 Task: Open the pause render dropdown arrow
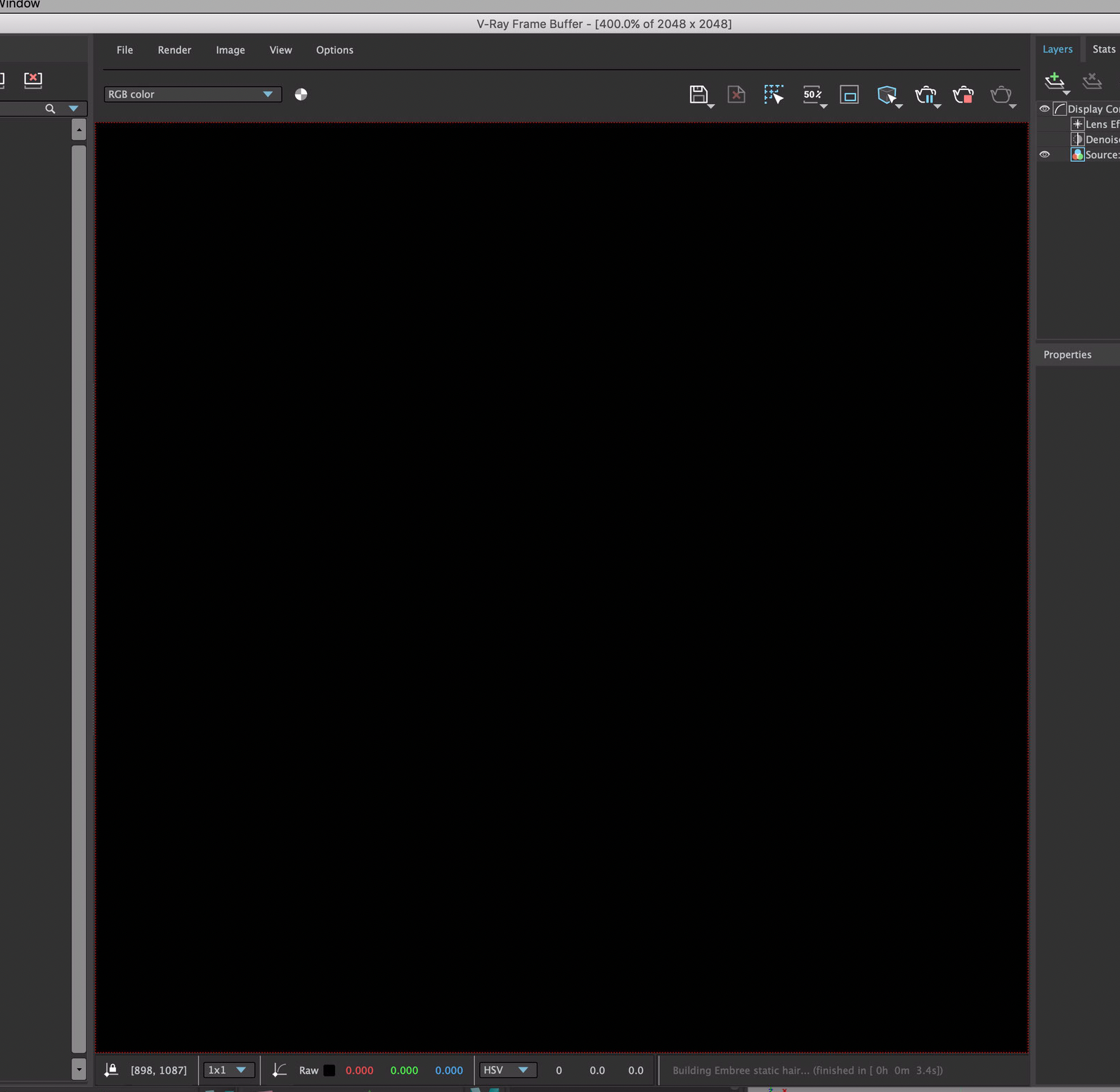[x=937, y=106]
